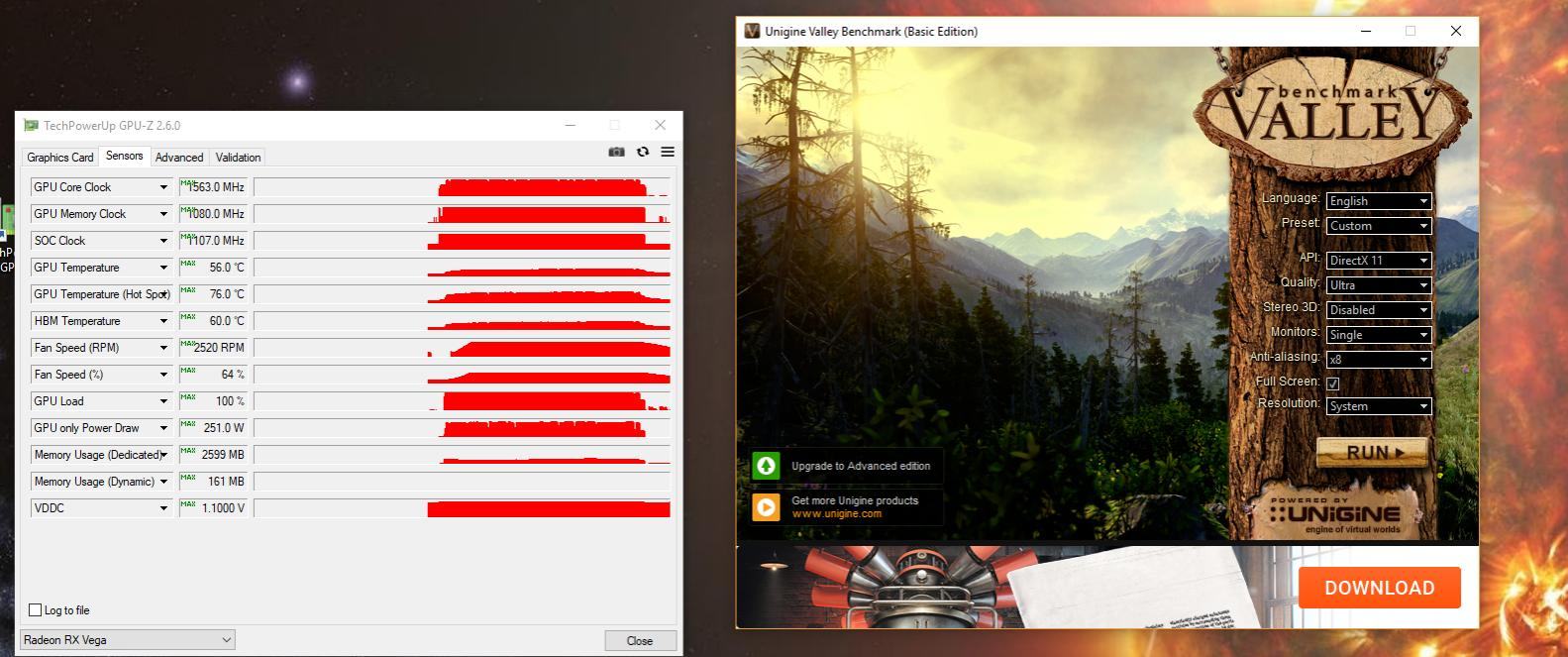
Task: Open the Monitors dropdown set to Single
Action: (1379, 335)
